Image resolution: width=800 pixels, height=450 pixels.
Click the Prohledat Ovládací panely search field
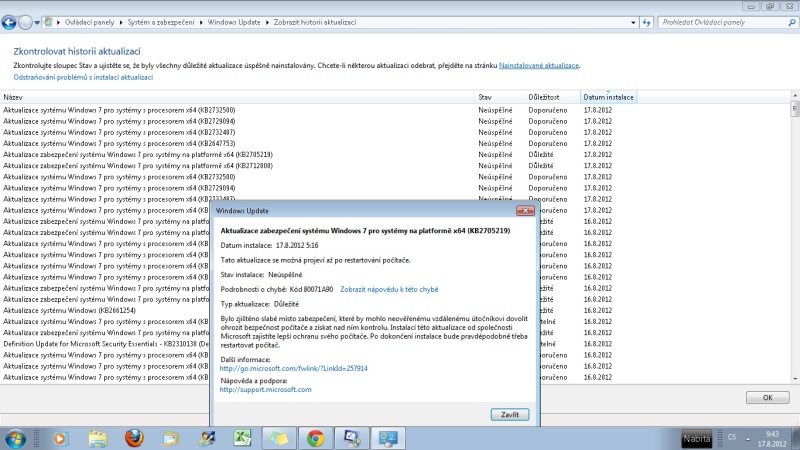(x=715, y=21)
